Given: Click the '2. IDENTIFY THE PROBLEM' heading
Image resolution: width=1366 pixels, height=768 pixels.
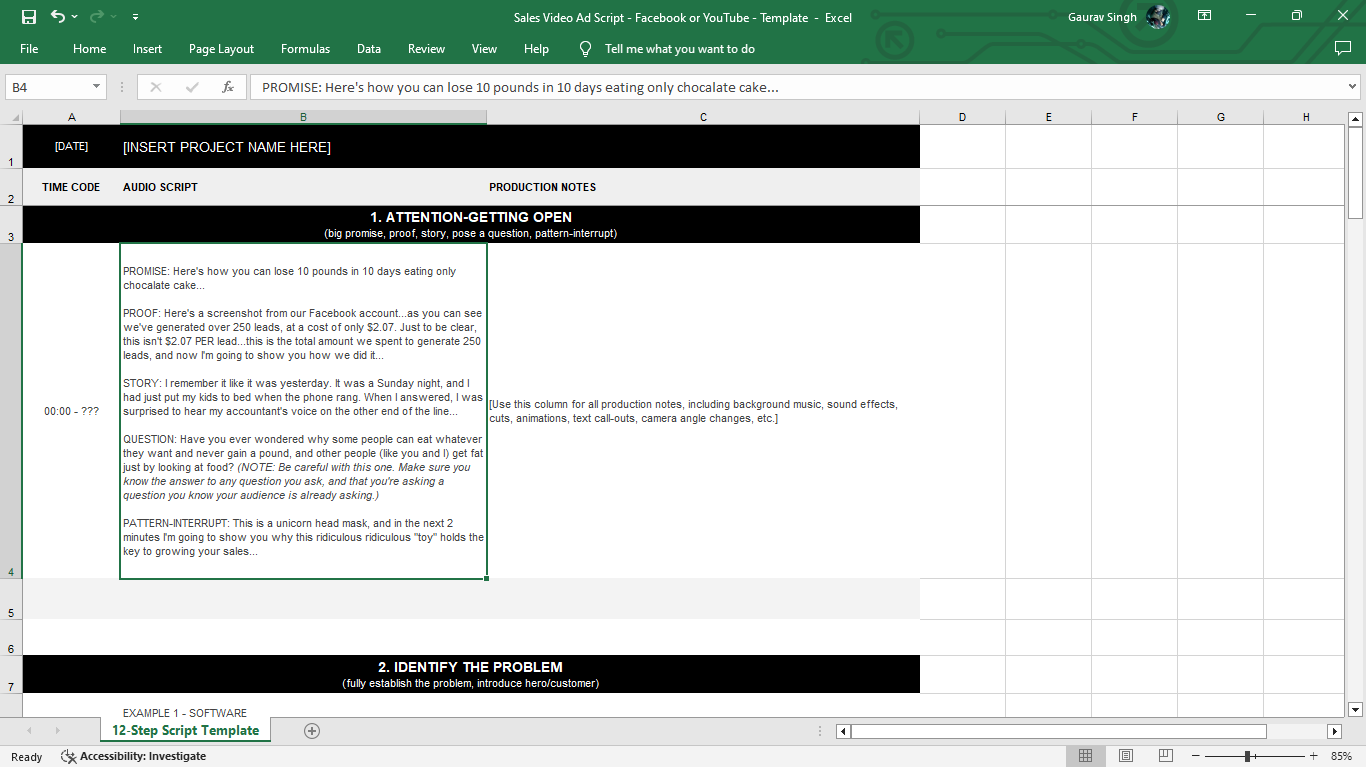Looking at the screenshot, I should click(x=471, y=674).
